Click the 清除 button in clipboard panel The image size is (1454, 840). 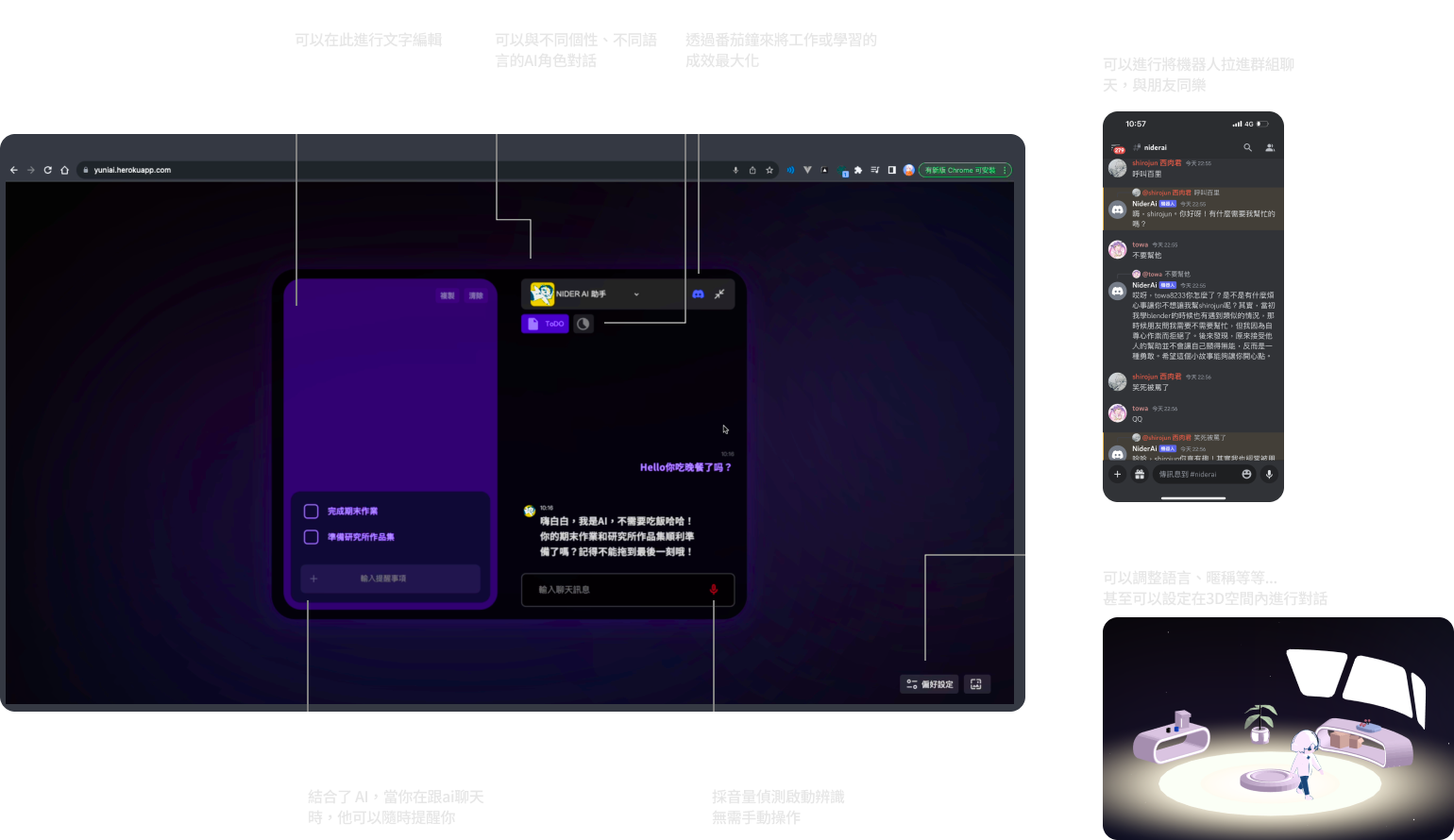(x=476, y=296)
